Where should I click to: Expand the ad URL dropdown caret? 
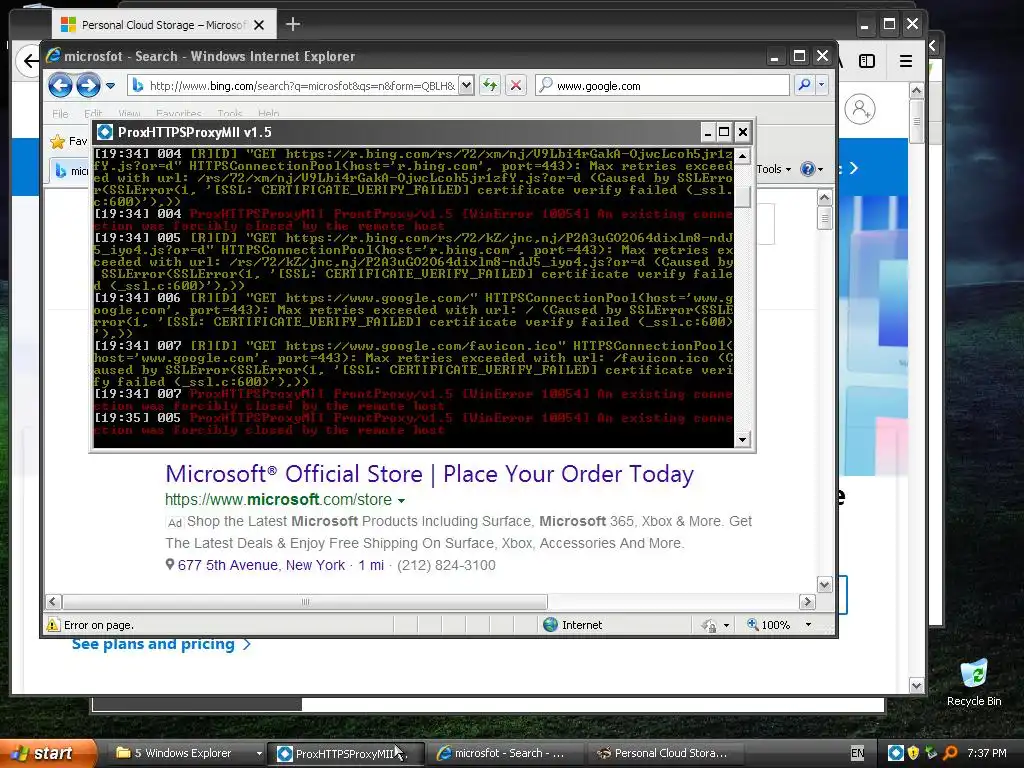tap(401, 501)
